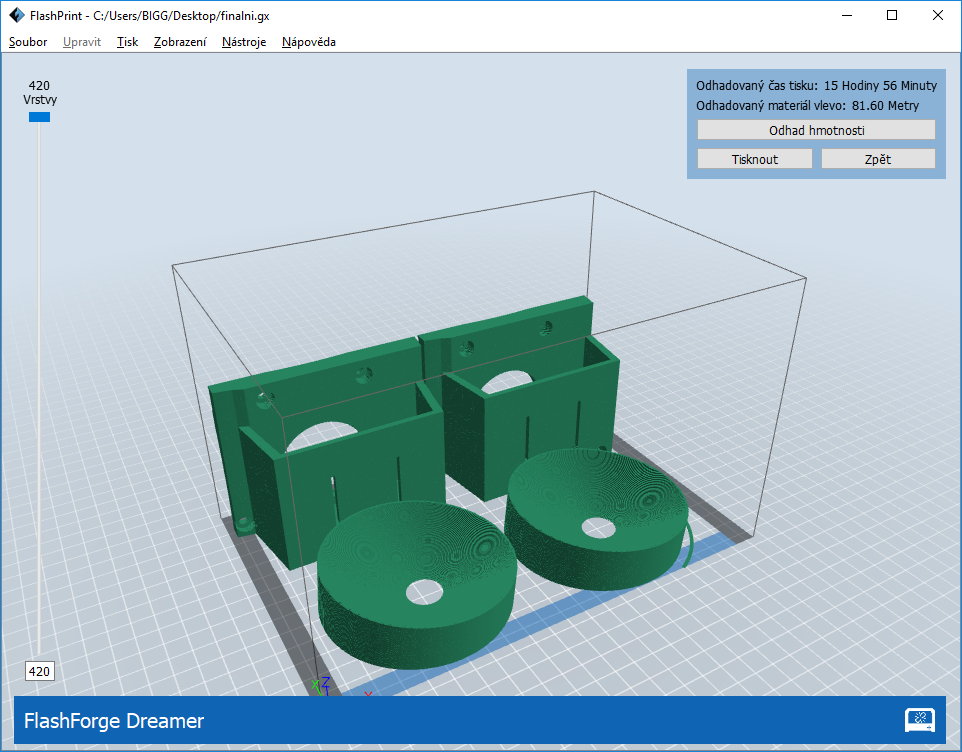Open the Upravit menu
962x752 pixels.
[x=82, y=42]
